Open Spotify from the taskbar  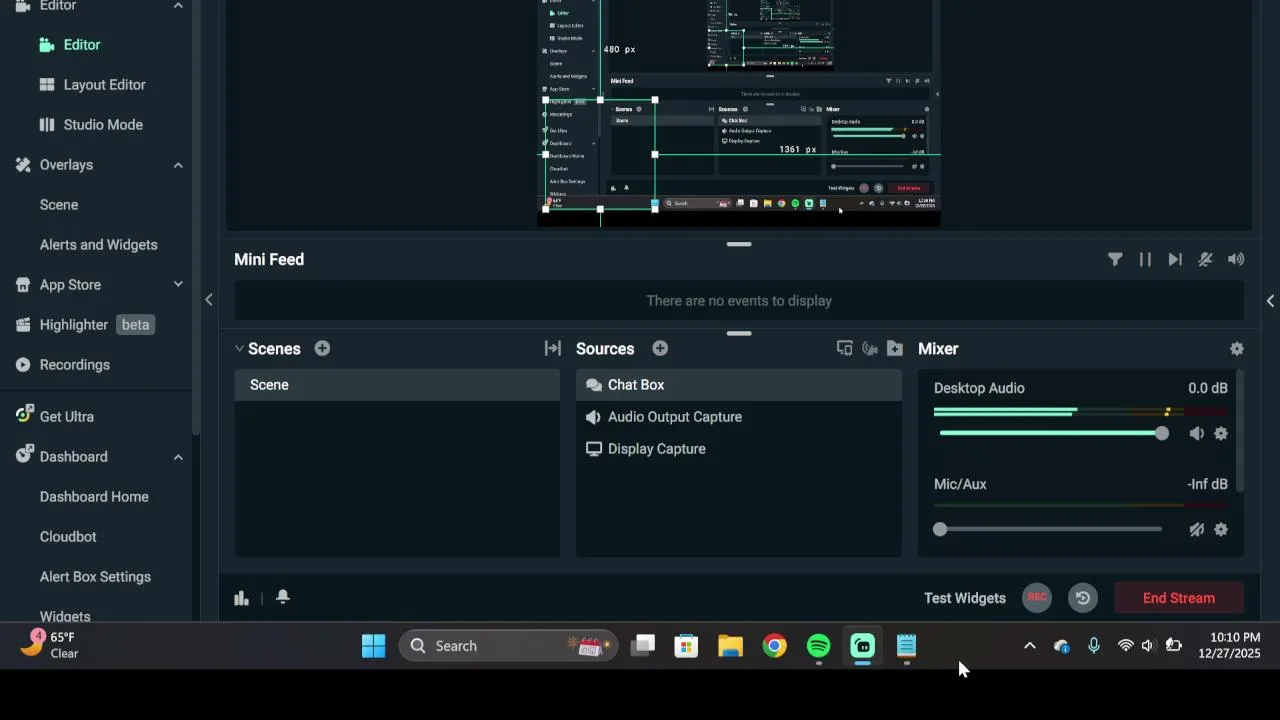tap(819, 646)
